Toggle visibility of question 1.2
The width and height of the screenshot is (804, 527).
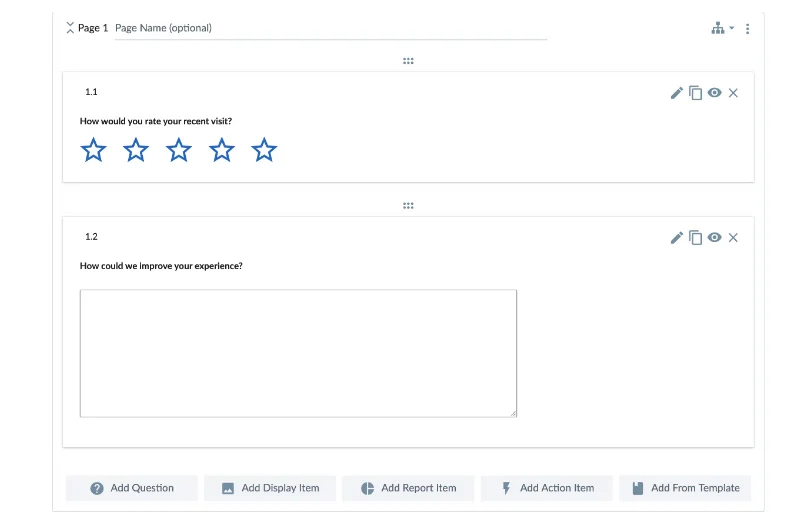tap(714, 237)
